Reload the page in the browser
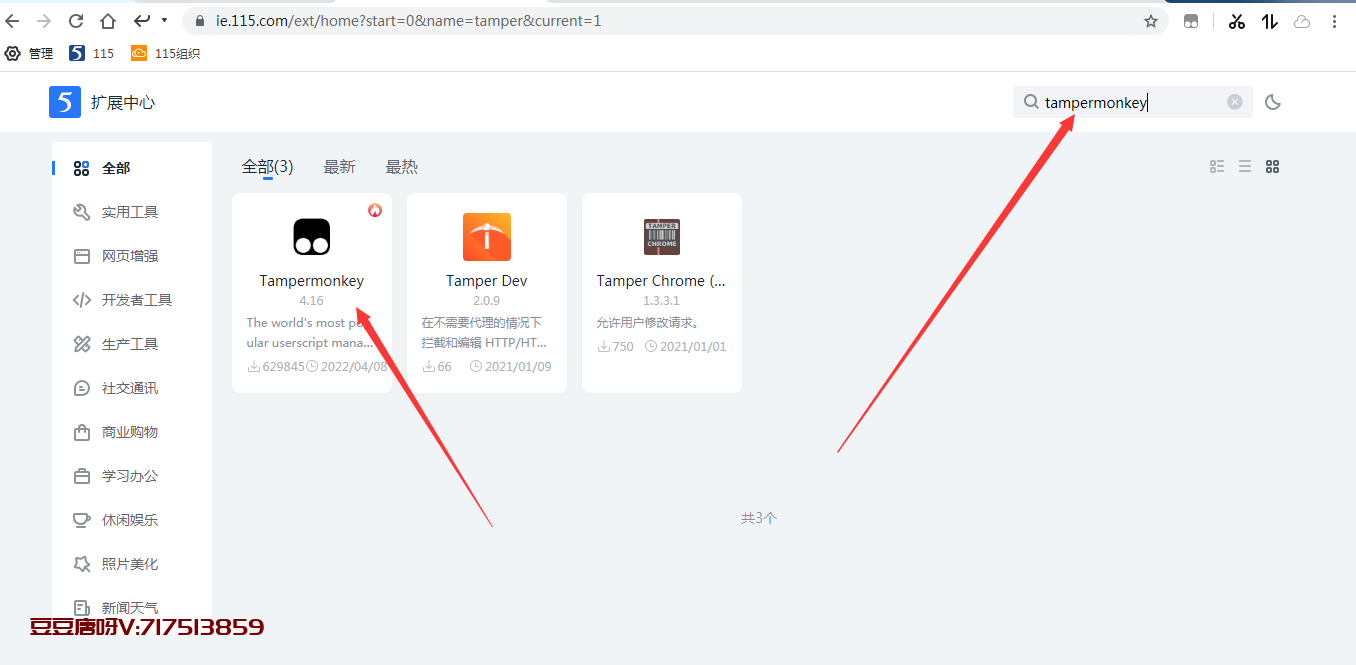 [x=76, y=21]
